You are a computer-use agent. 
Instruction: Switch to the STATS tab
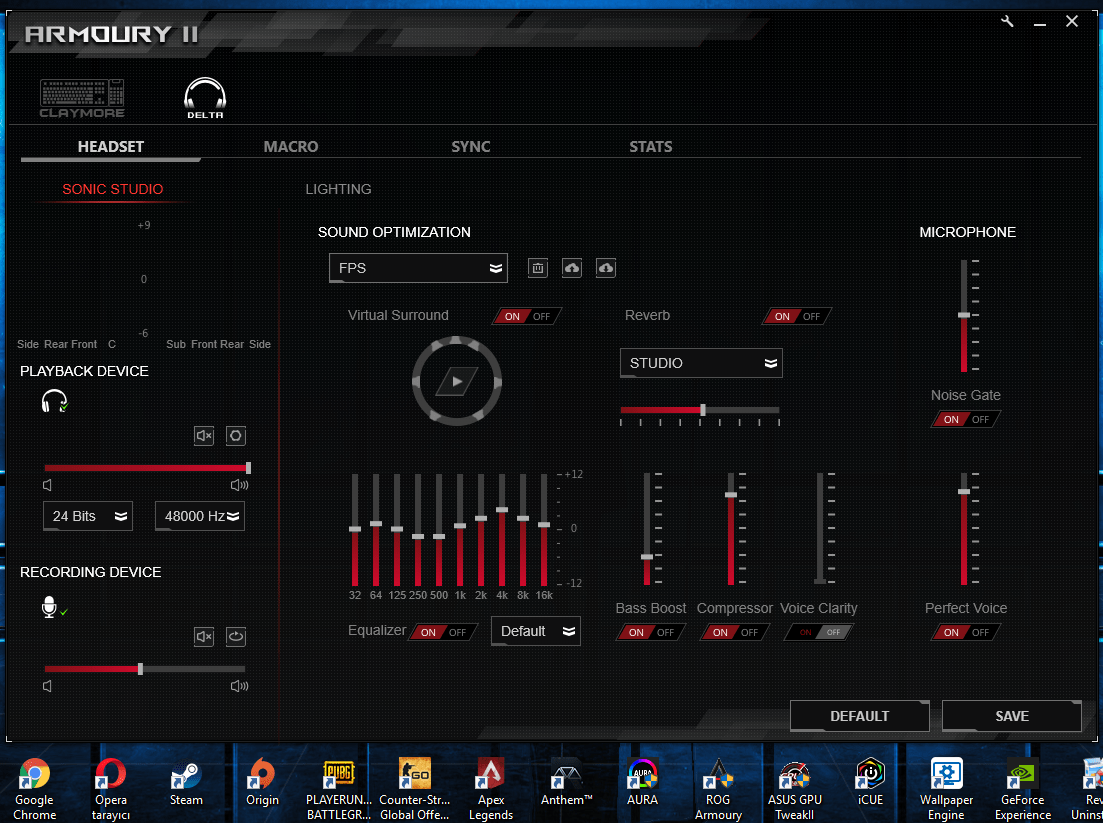pos(651,146)
